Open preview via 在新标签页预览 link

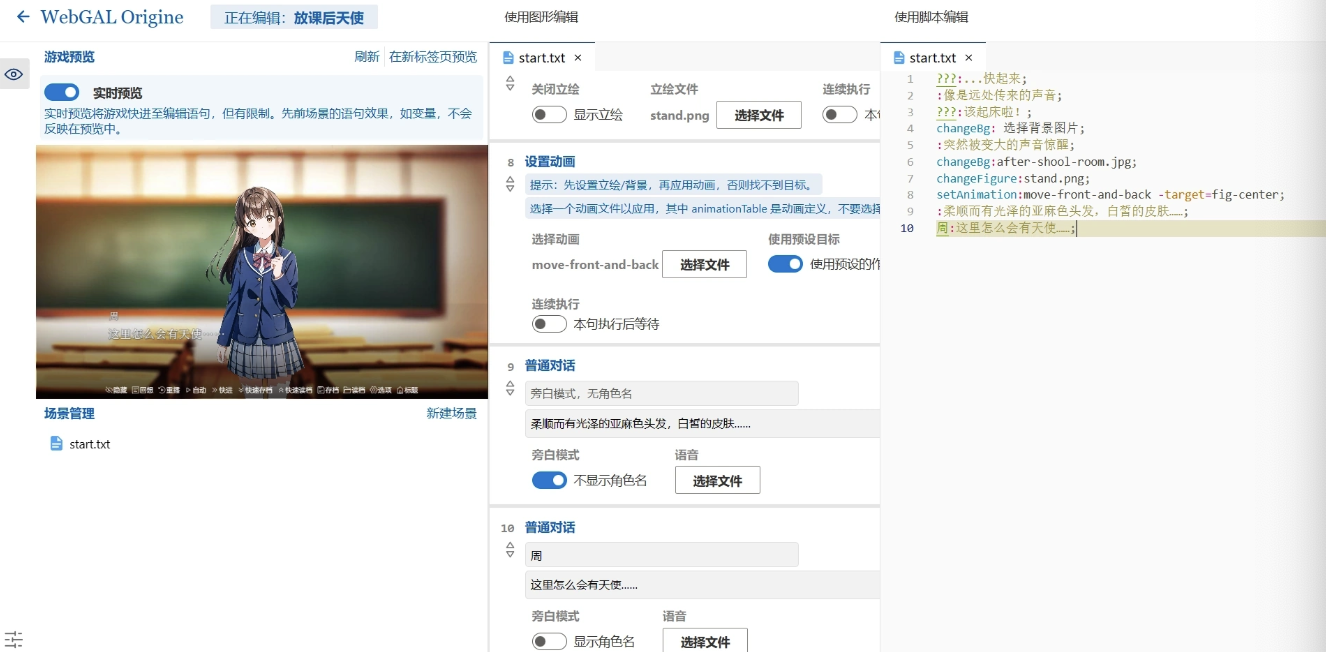click(432, 57)
